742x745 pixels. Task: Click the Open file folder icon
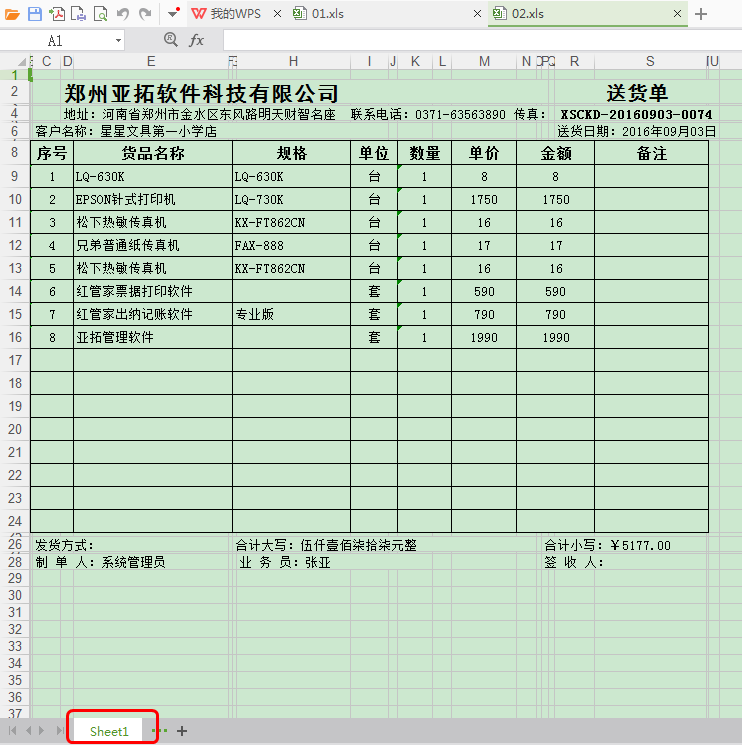click(x=13, y=14)
